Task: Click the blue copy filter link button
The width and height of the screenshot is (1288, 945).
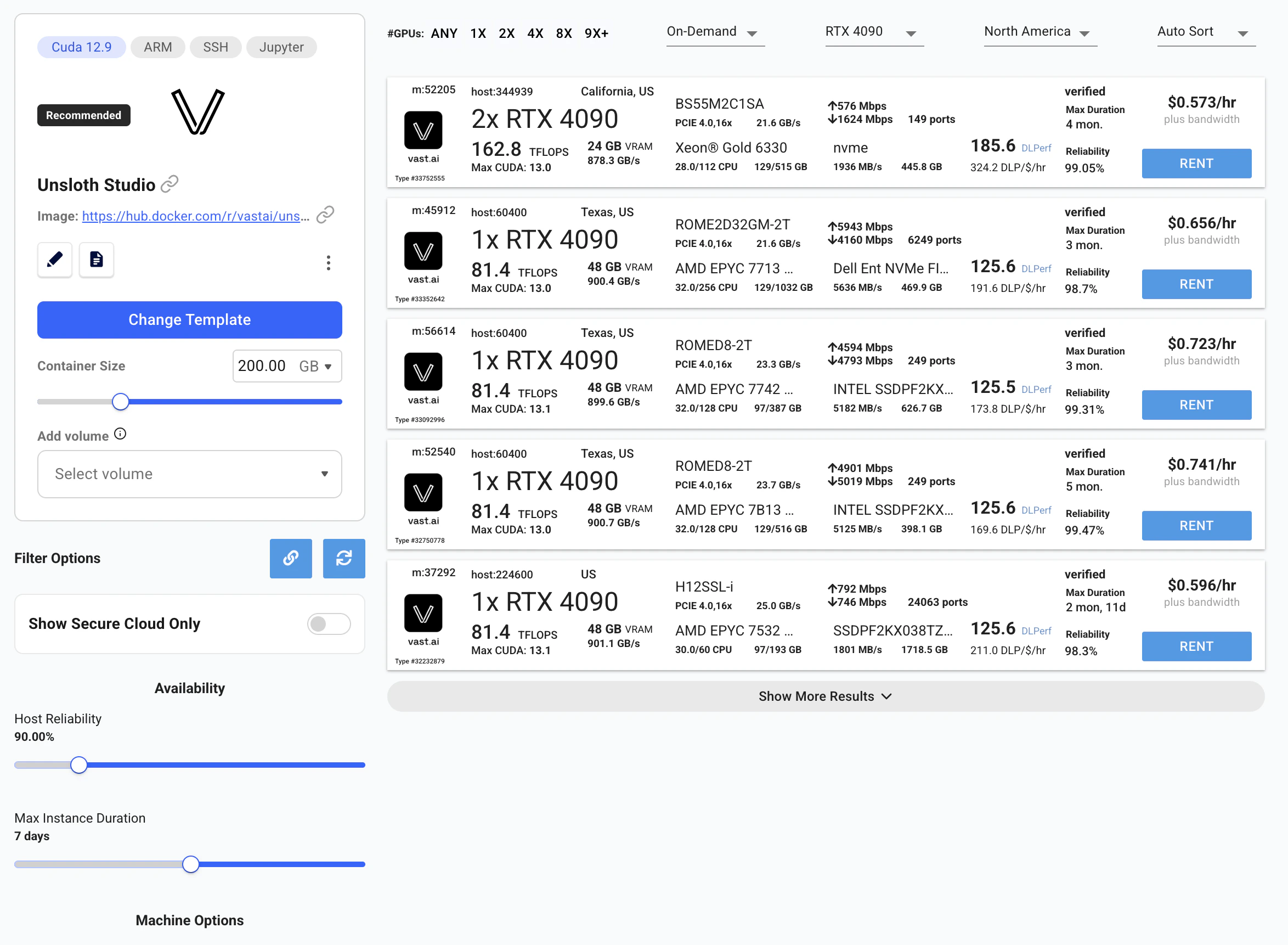Action: click(x=290, y=558)
